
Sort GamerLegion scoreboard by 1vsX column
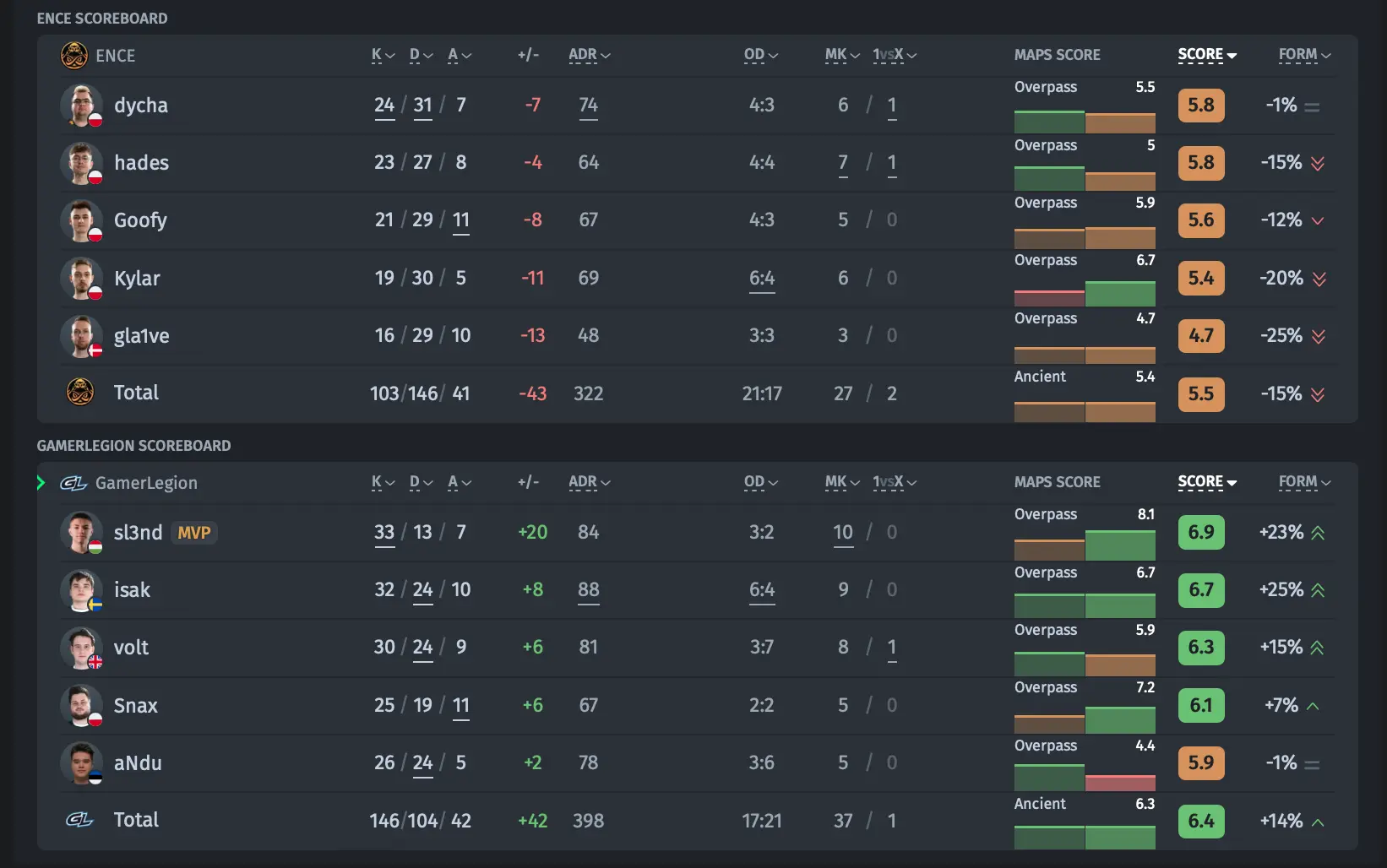(x=894, y=482)
